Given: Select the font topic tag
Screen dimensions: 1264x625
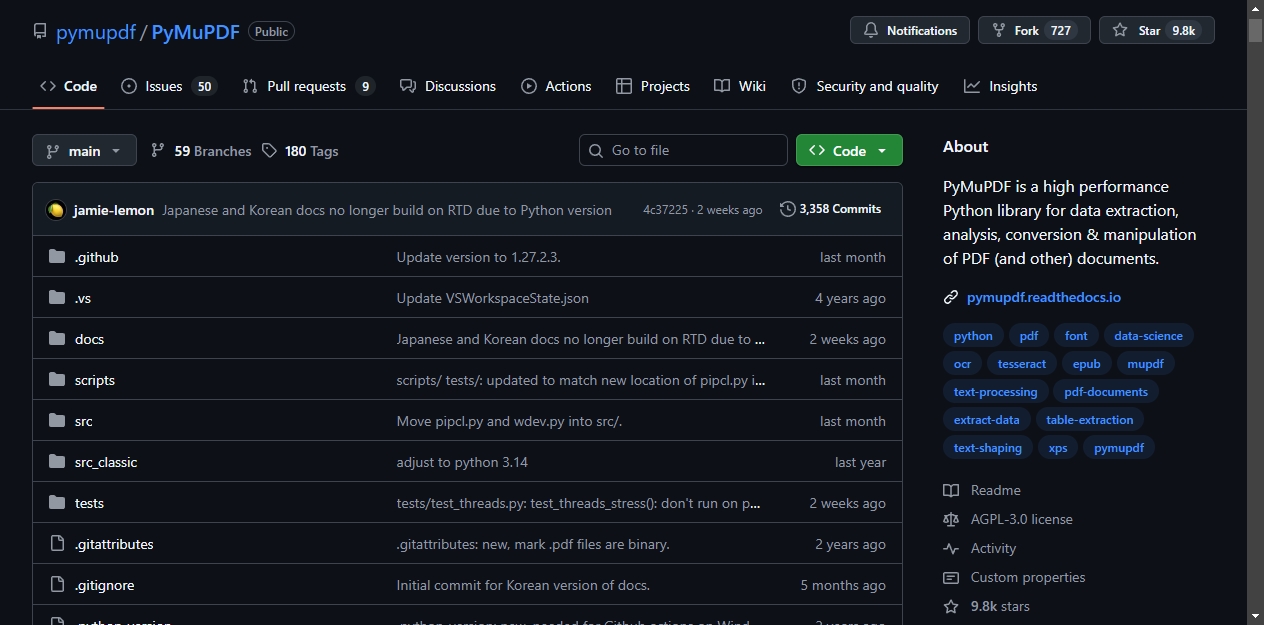Looking at the screenshot, I should 1076,336.
